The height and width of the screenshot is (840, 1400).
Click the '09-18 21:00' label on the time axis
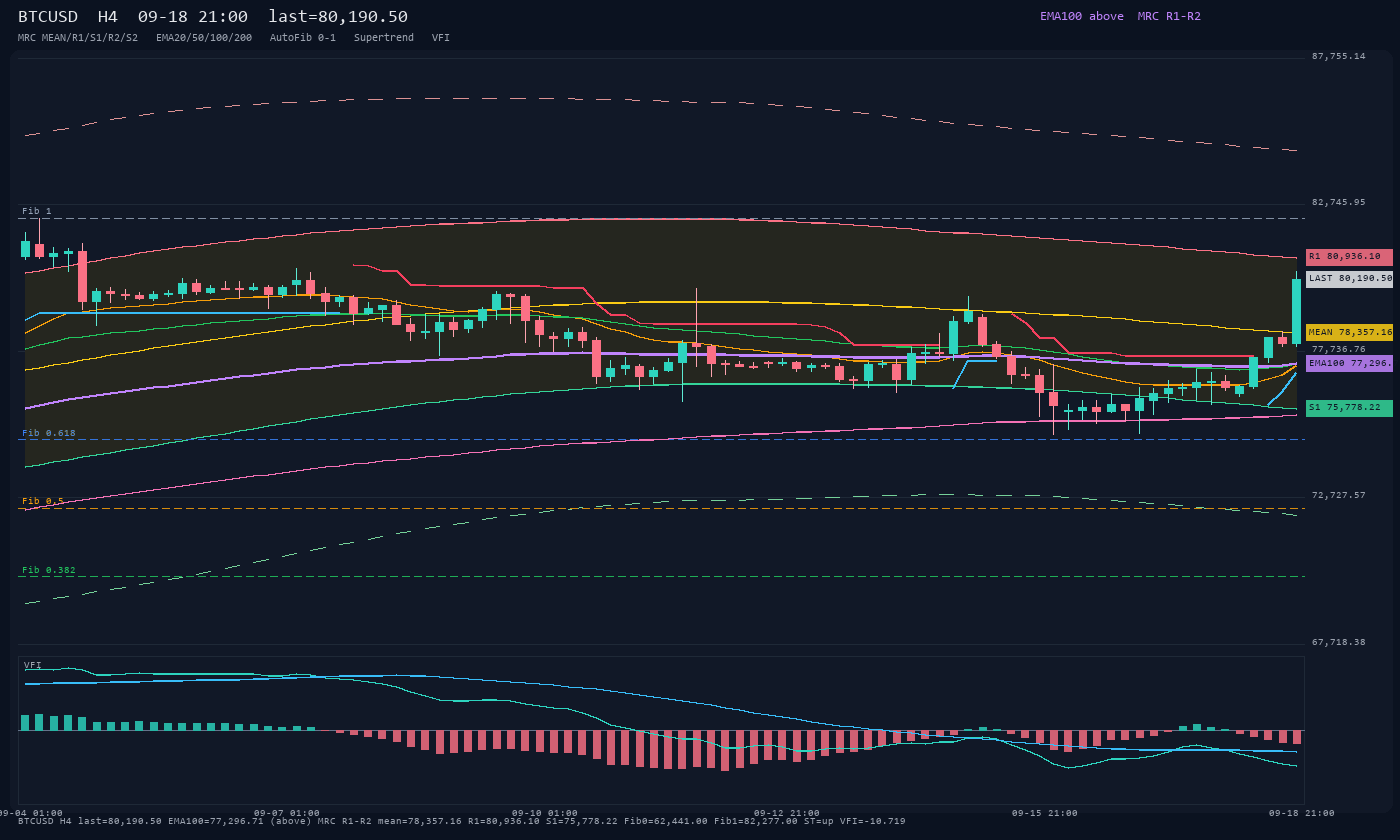tap(1302, 813)
